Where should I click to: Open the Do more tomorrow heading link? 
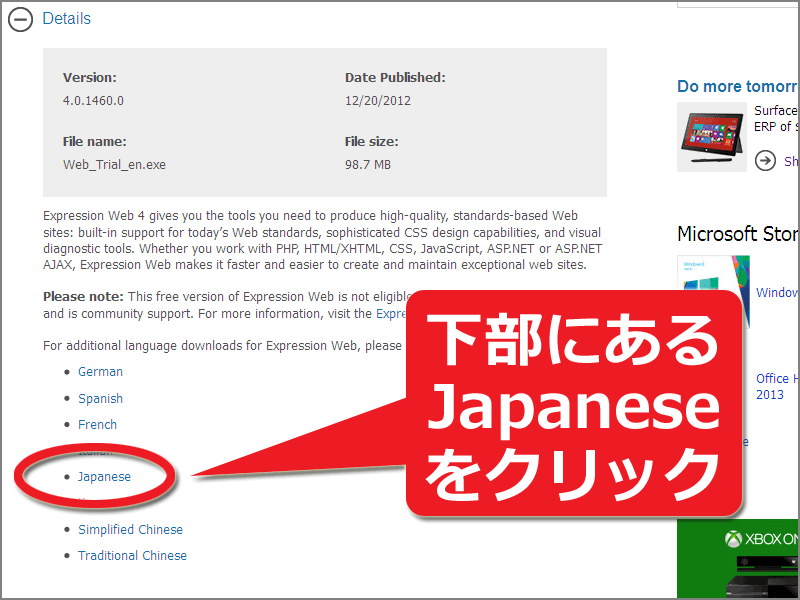(737, 86)
